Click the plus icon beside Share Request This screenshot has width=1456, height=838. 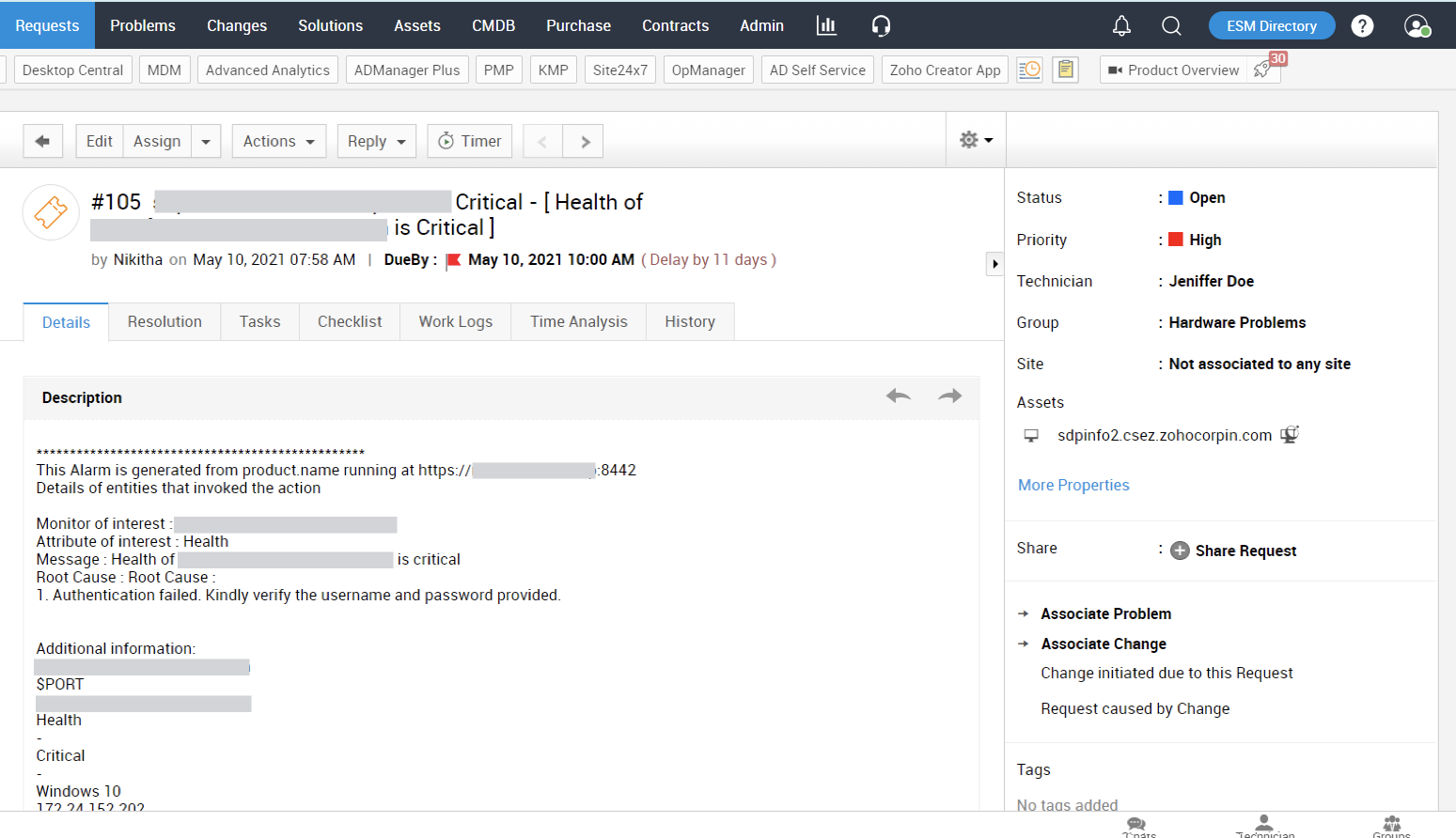pos(1180,551)
